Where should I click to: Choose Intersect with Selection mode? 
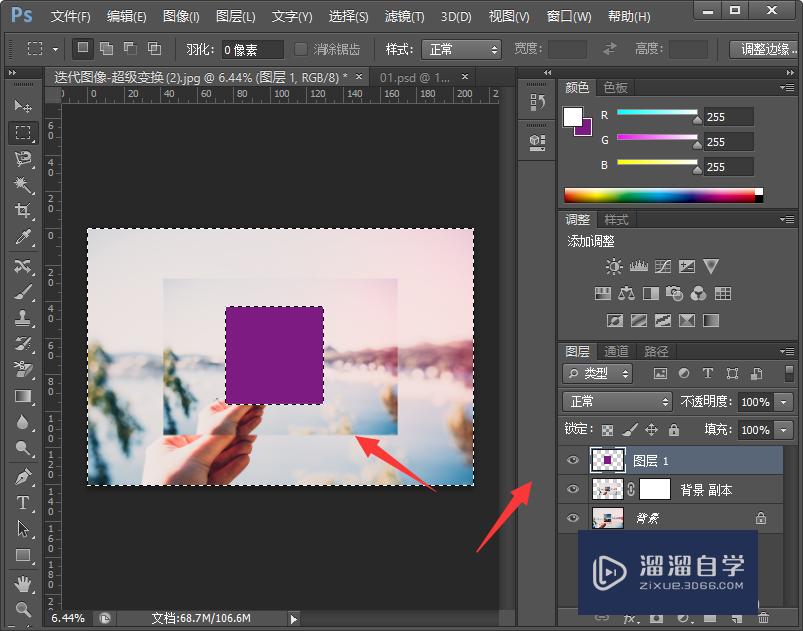[x=155, y=49]
